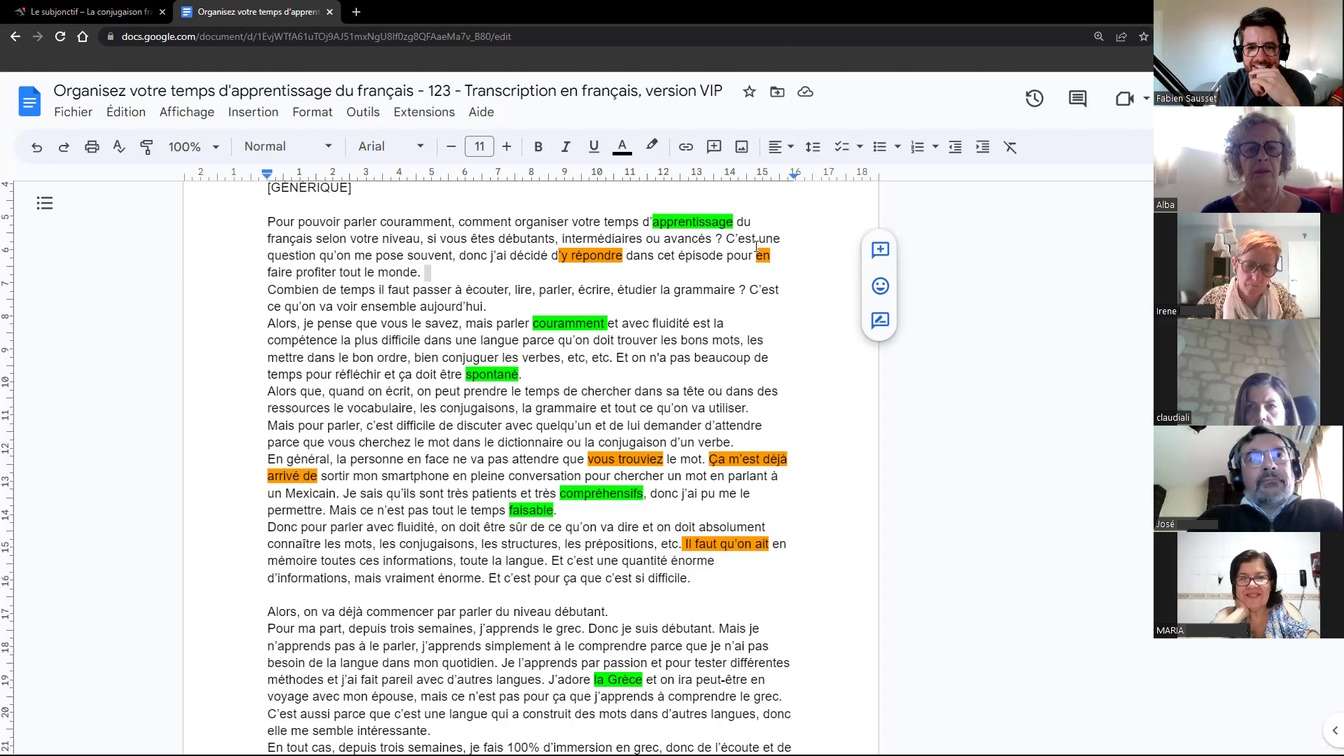Open a new browser tab
The height and width of the screenshot is (756, 1344).
point(356,12)
